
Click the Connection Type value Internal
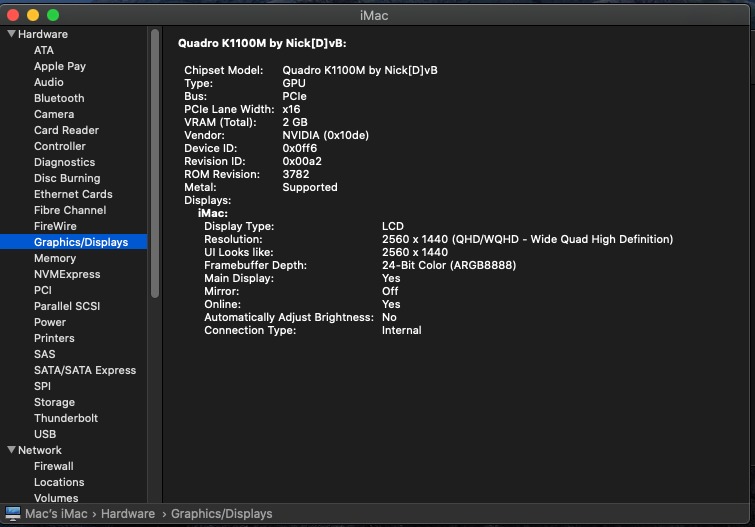click(402, 330)
